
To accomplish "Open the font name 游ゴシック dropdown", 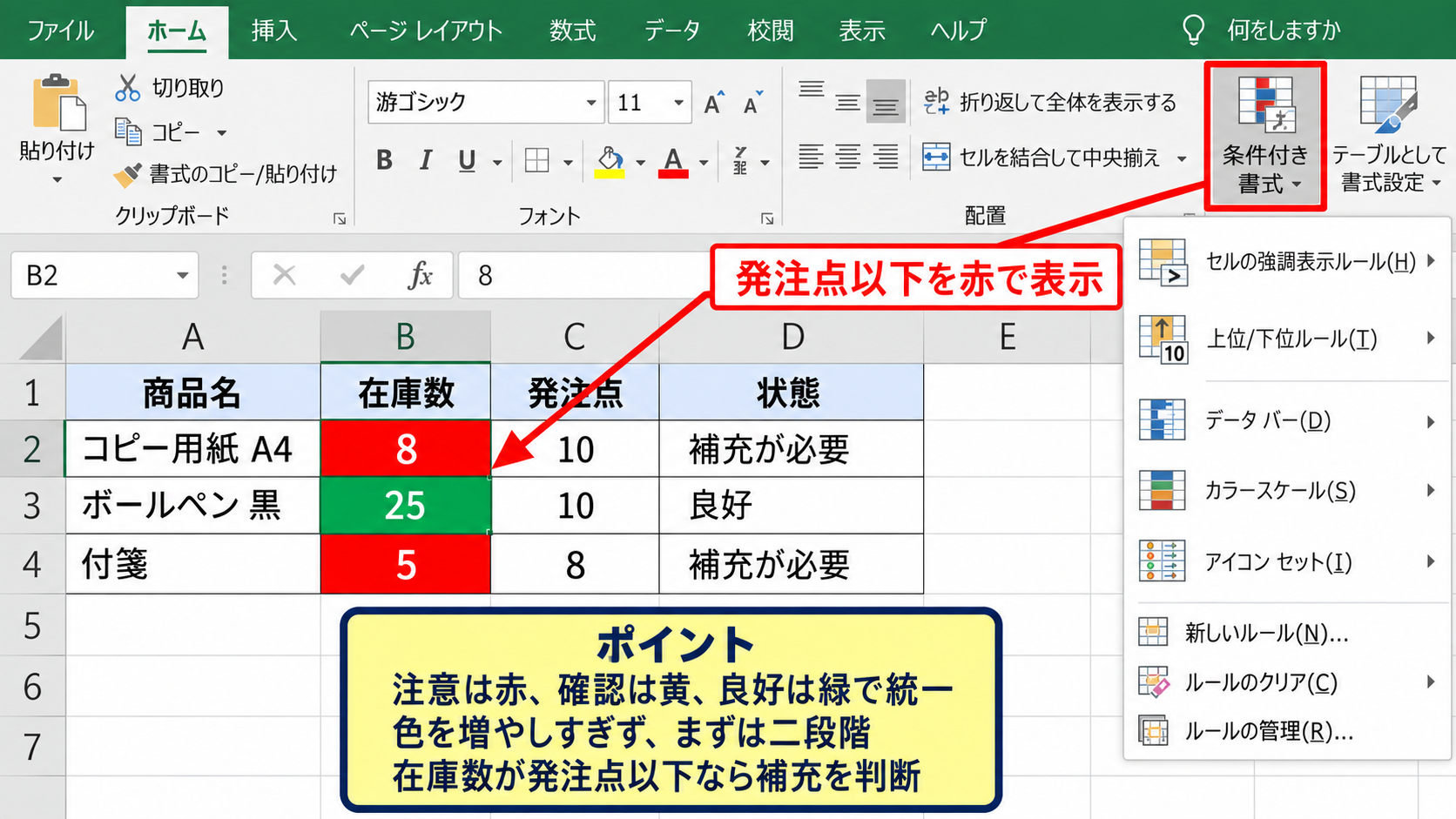I will [591, 103].
